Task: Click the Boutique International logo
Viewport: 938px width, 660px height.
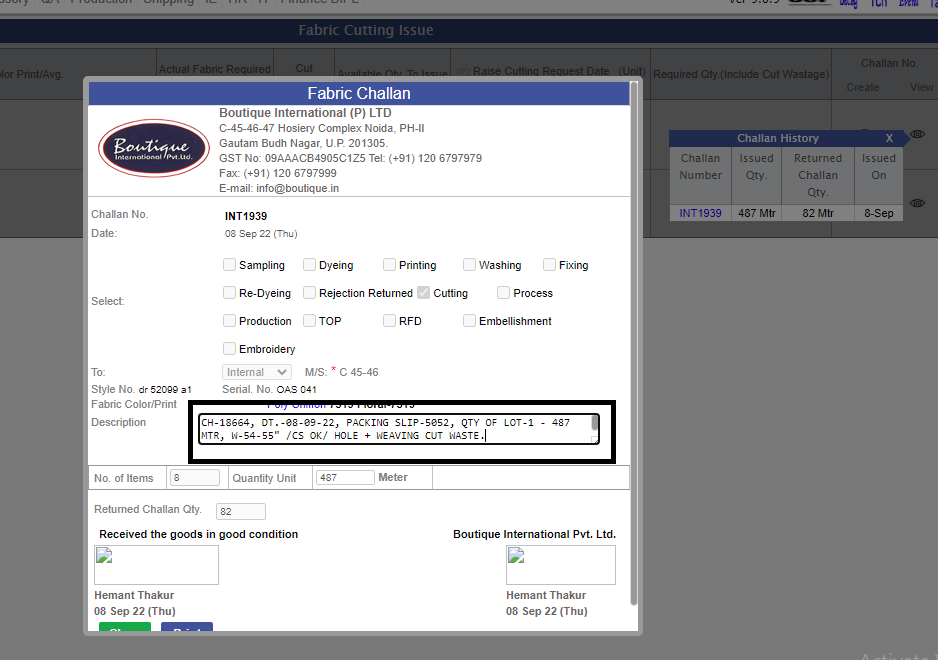Action: click(154, 148)
